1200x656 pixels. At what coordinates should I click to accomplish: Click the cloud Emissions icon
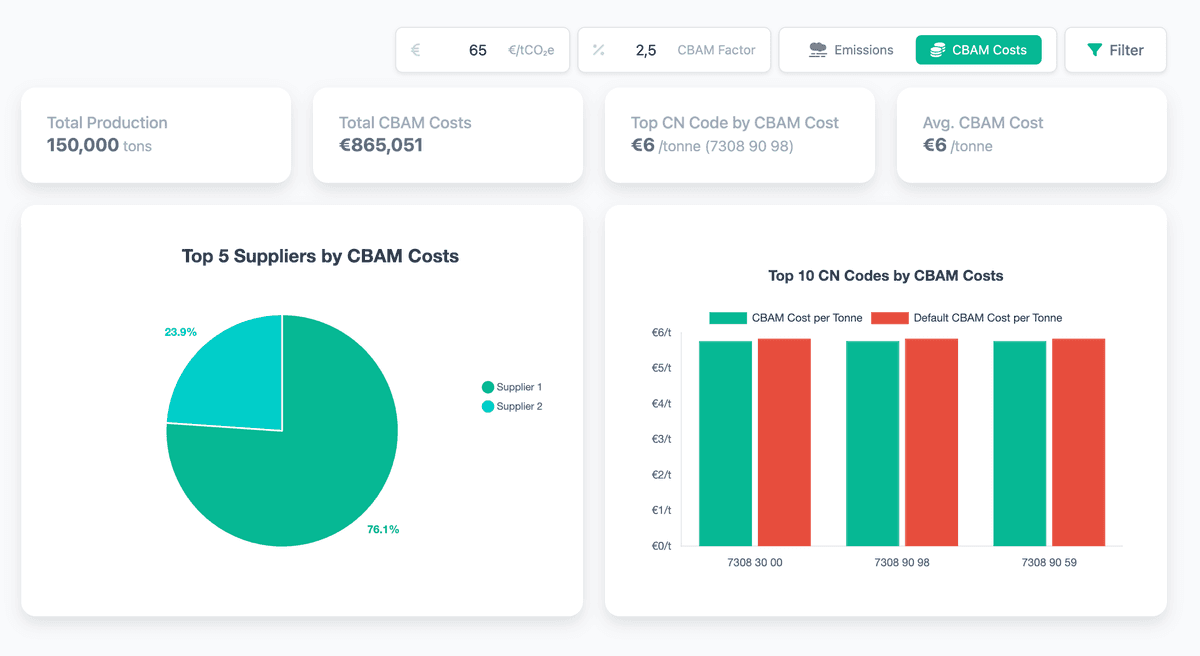(x=818, y=50)
